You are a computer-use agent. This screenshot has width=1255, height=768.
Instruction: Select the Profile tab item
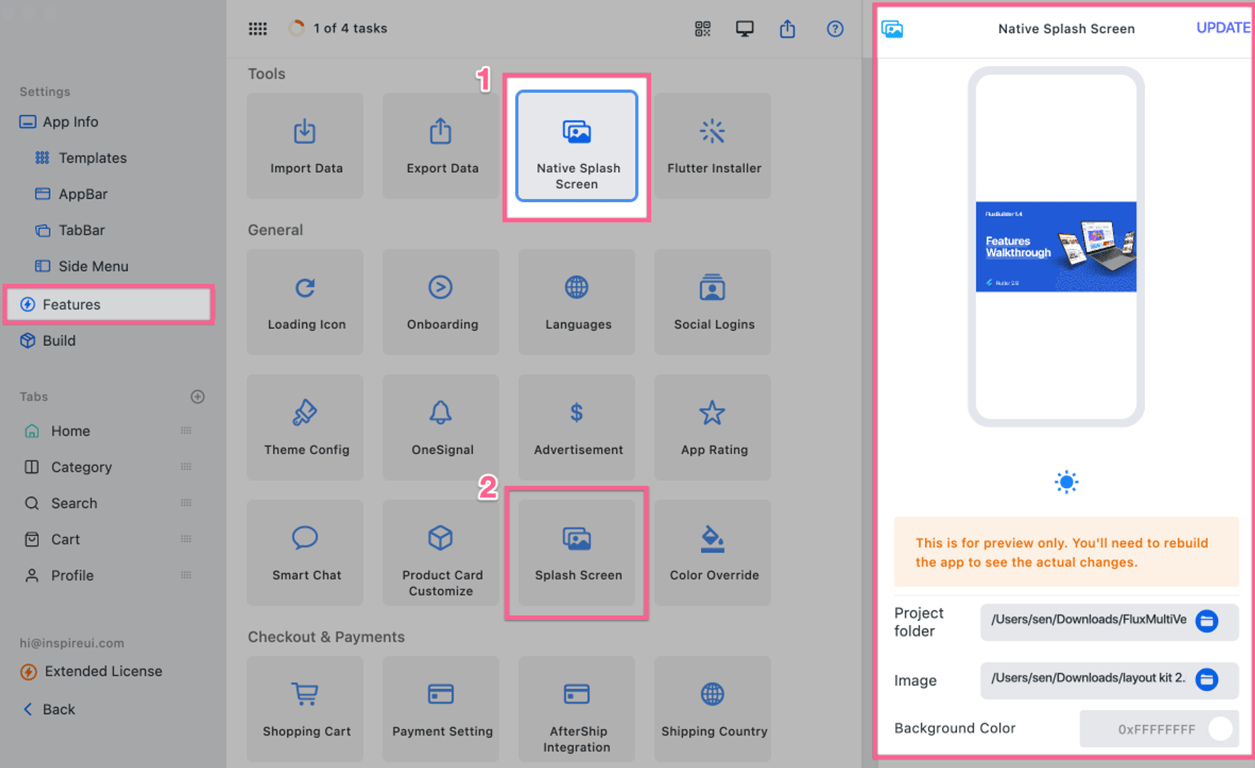(x=59, y=575)
